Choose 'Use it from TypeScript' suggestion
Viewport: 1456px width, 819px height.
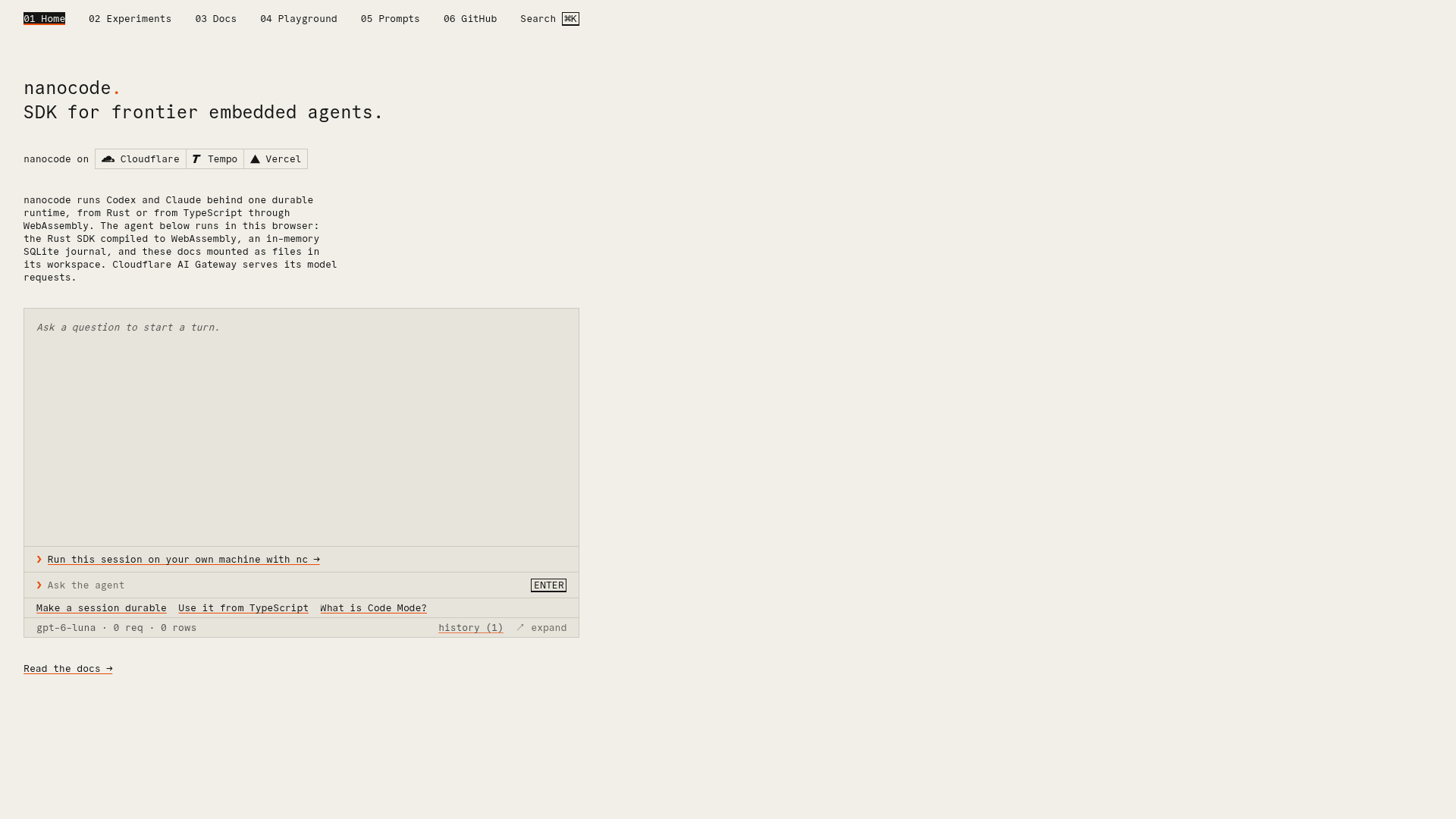243,608
